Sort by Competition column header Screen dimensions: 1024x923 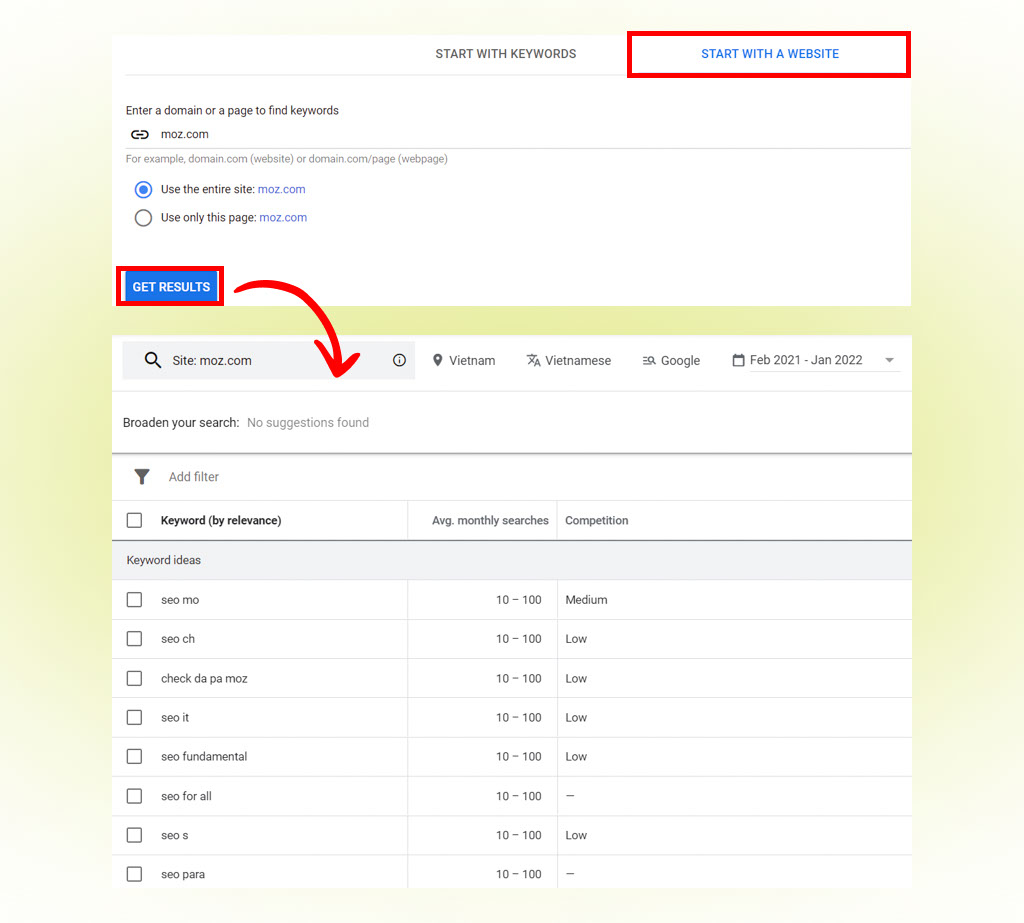596,521
